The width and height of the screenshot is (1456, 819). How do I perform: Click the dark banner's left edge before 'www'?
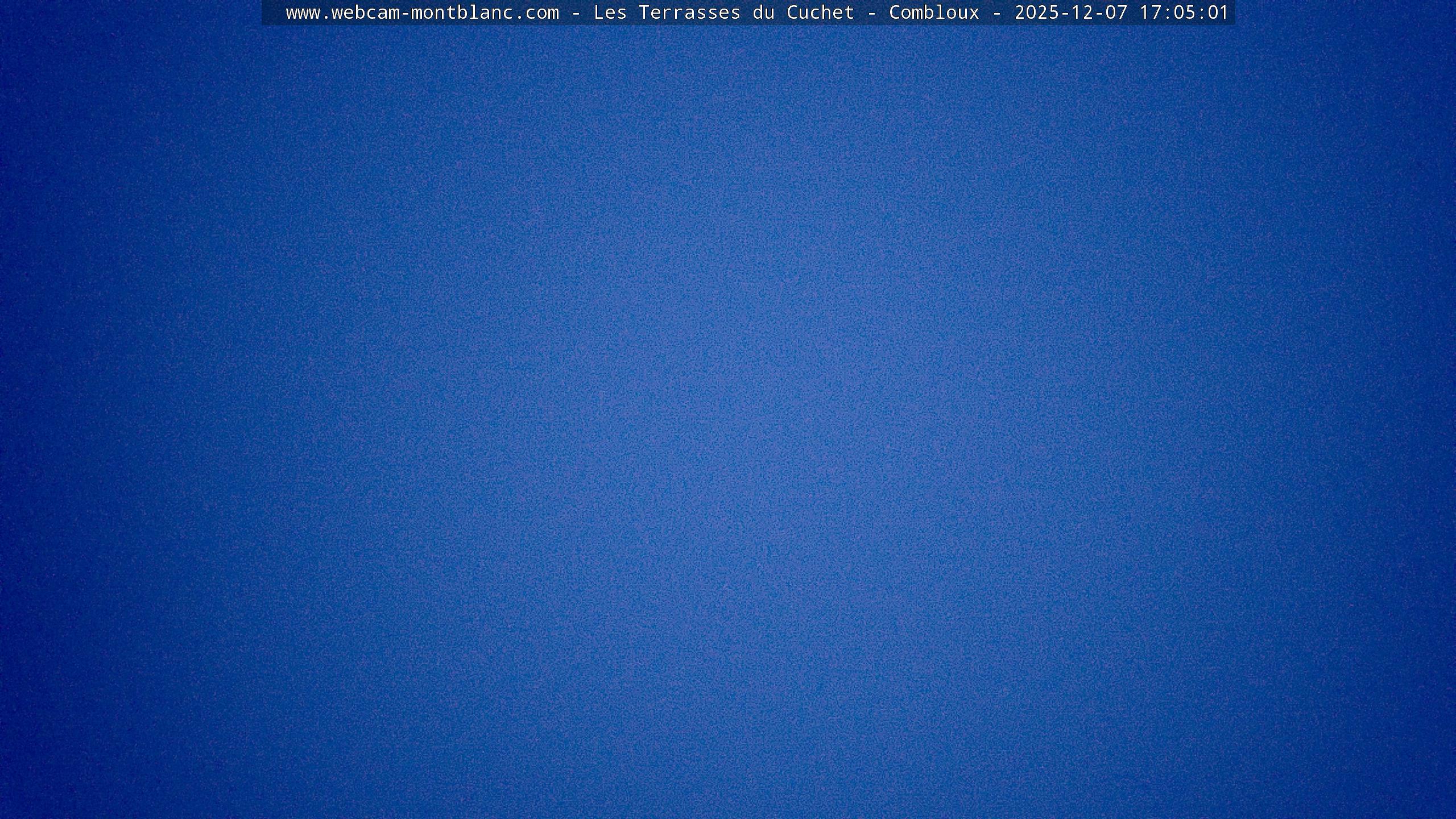coord(272,13)
